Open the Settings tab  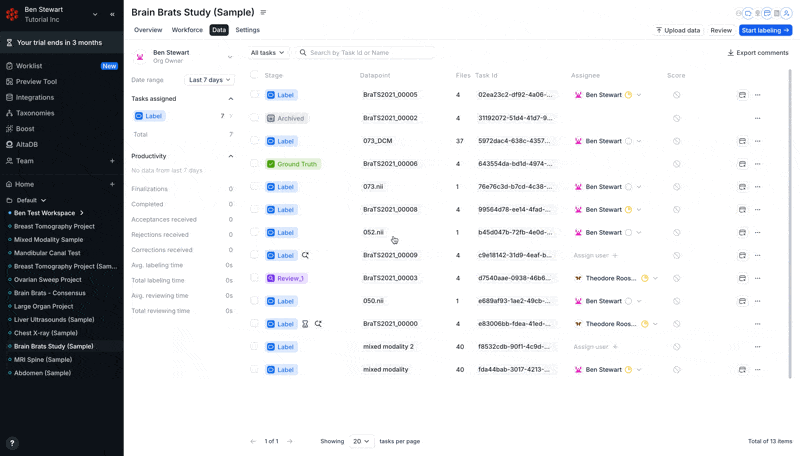click(247, 30)
